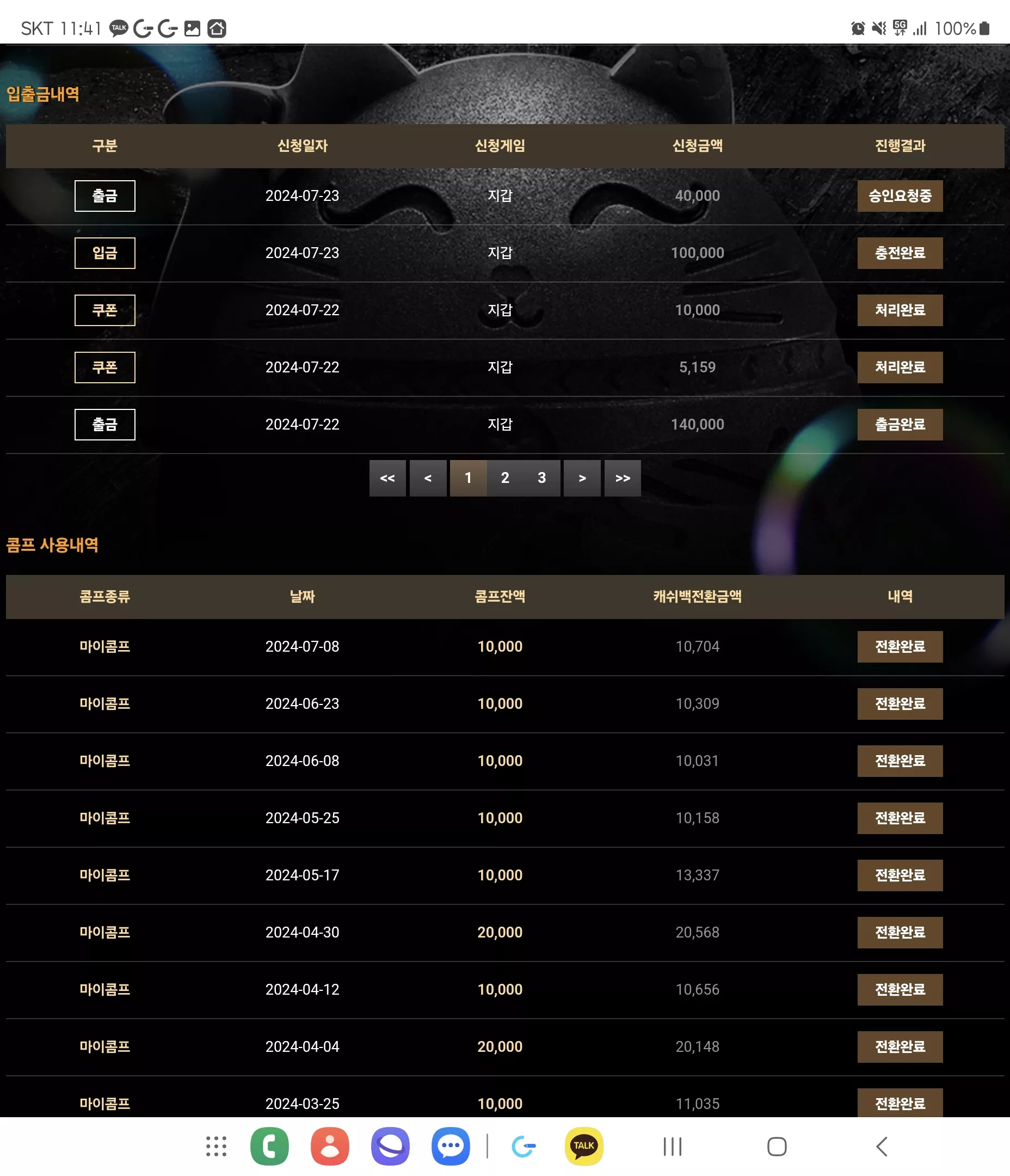
Task: Tap the back navigation arrow
Action: click(882, 1146)
